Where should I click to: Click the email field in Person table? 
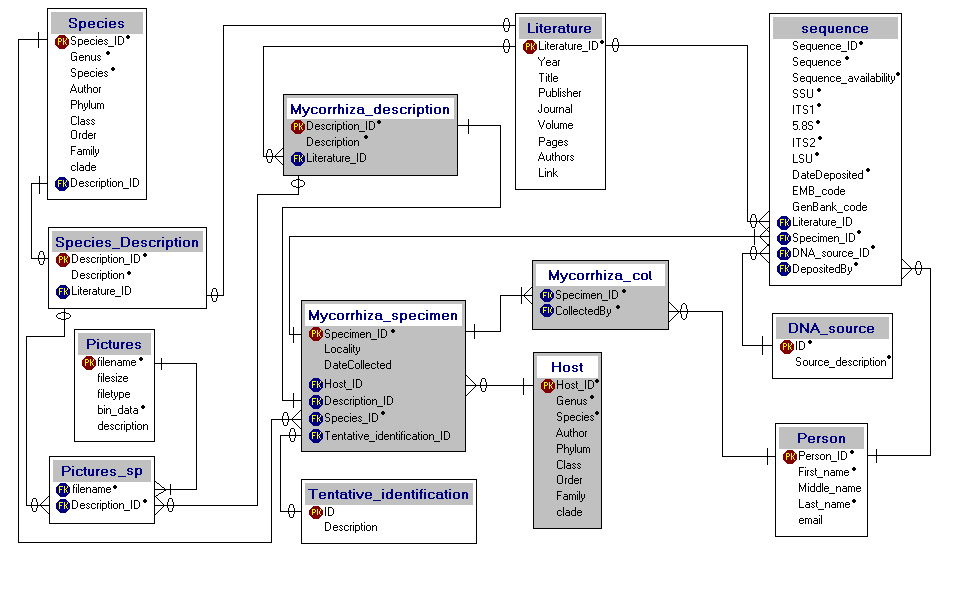811,520
